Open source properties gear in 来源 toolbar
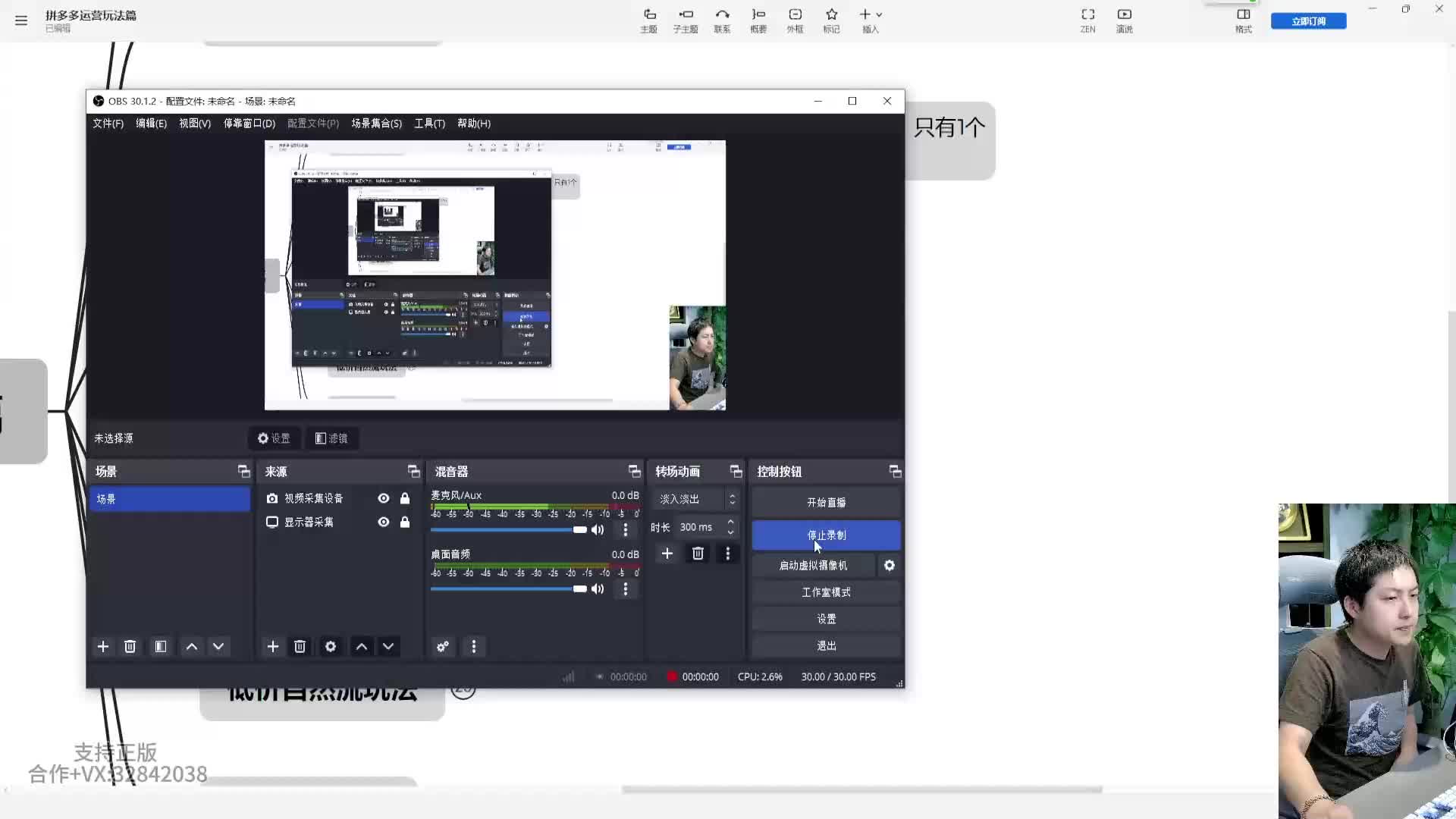Viewport: 1456px width, 819px height. (331, 646)
